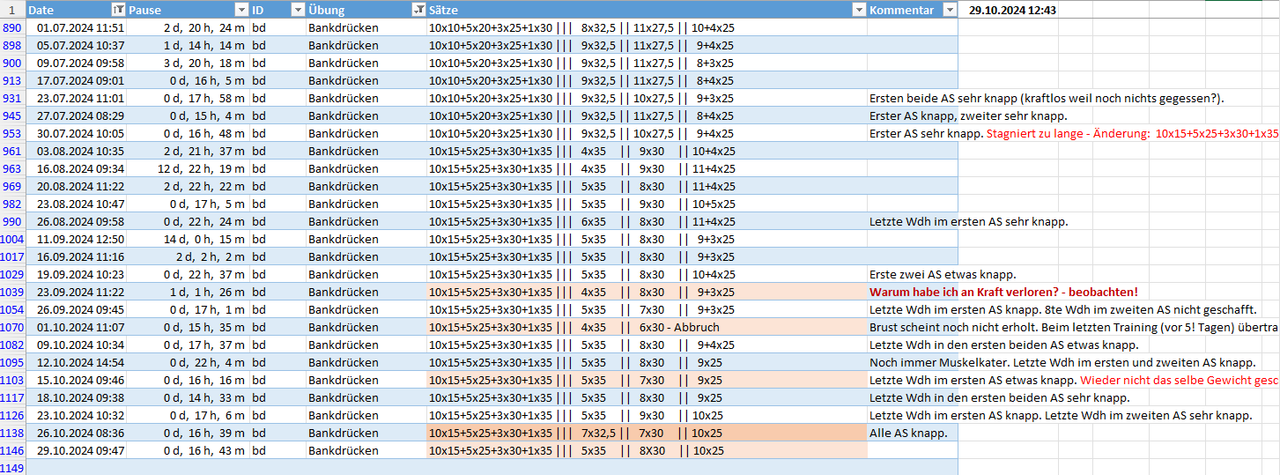Select Sätze cell in row 1146 with 8X30

pos(647,449)
